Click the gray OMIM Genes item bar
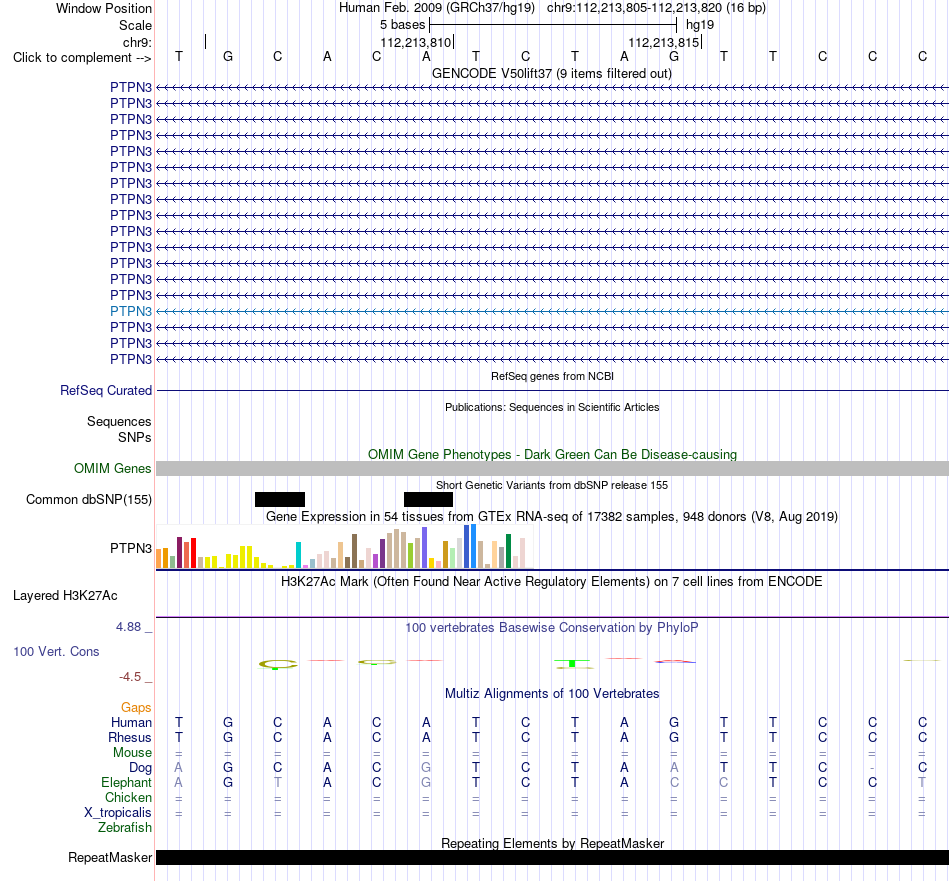This screenshot has height=881, width=950. (552, 468)
